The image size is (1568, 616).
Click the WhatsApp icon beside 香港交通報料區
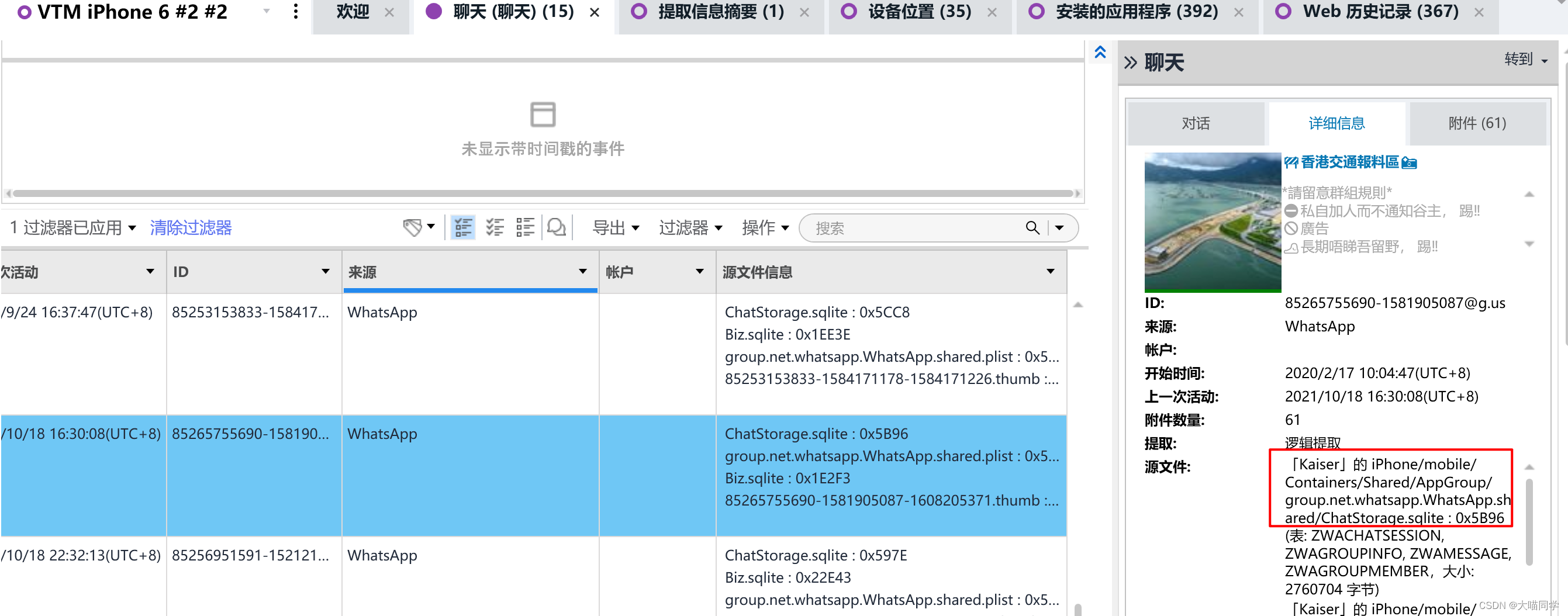point(1291,162)
